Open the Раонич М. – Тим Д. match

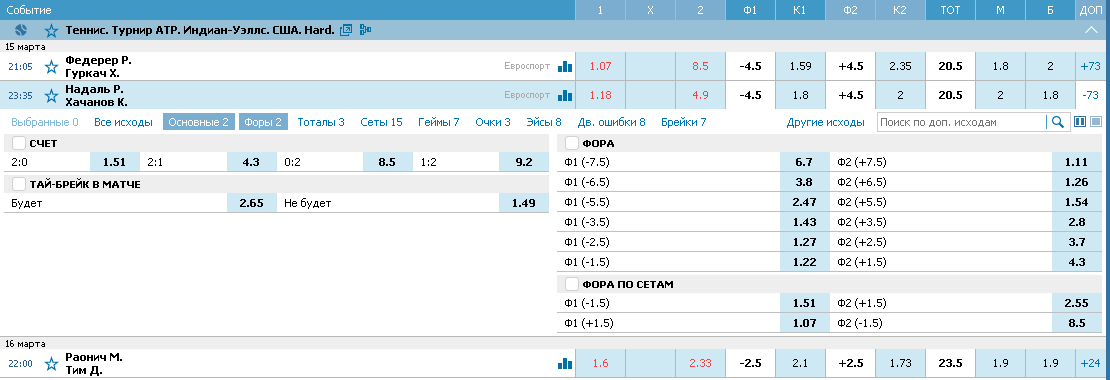coord(94,364)
